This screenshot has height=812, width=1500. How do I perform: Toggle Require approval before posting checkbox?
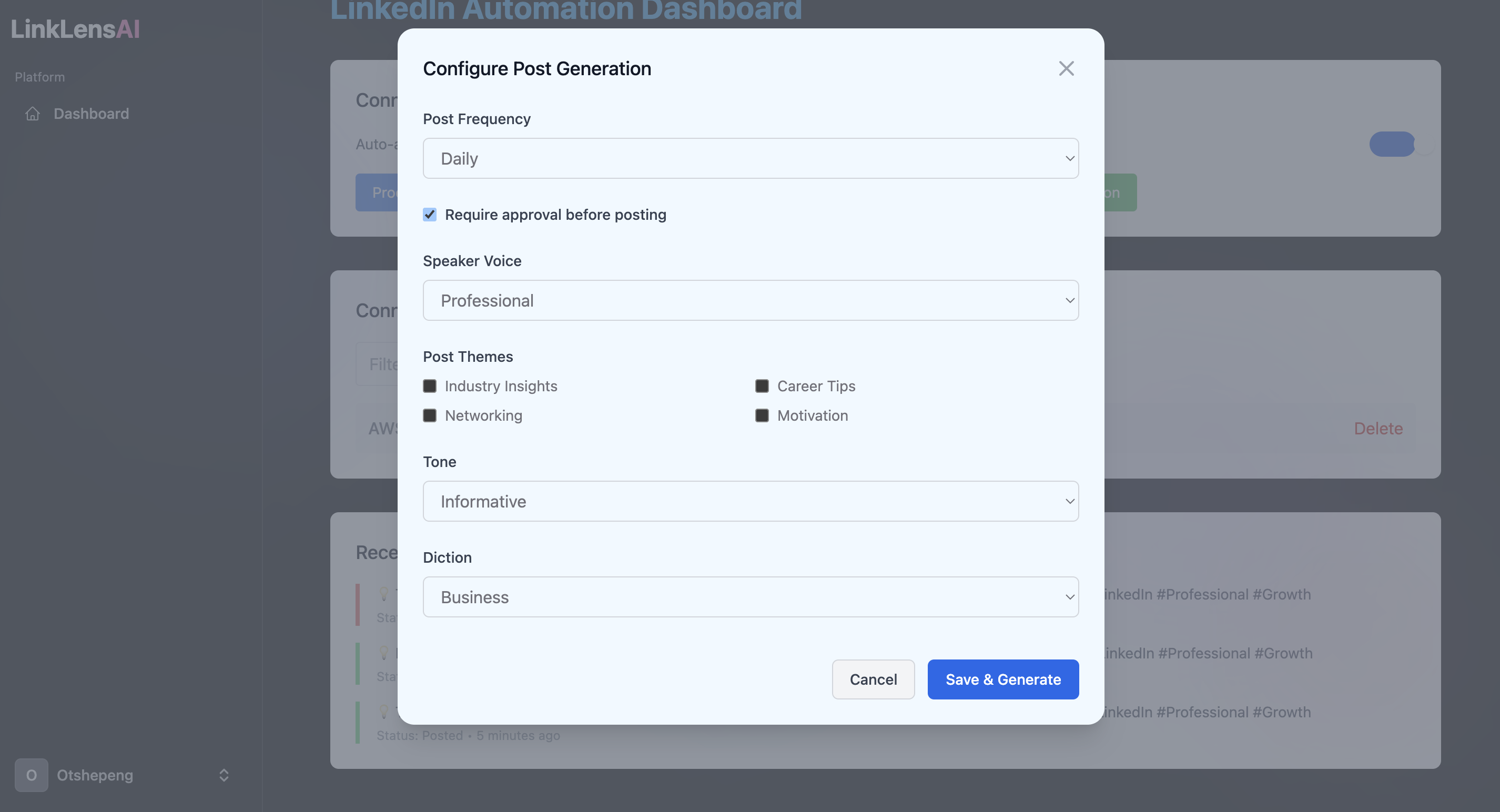click(x=430, y=215)
